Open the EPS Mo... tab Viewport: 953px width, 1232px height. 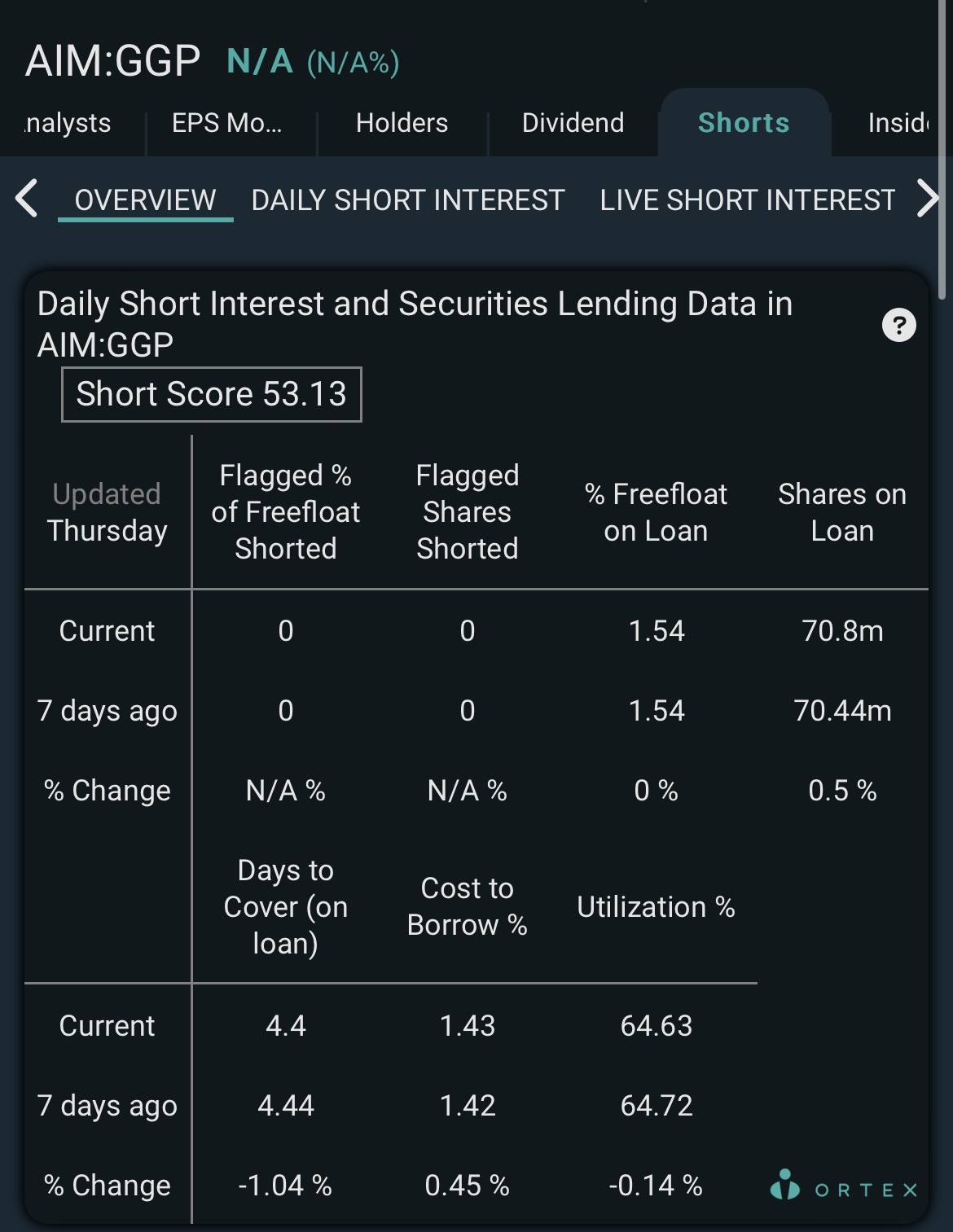227,123
